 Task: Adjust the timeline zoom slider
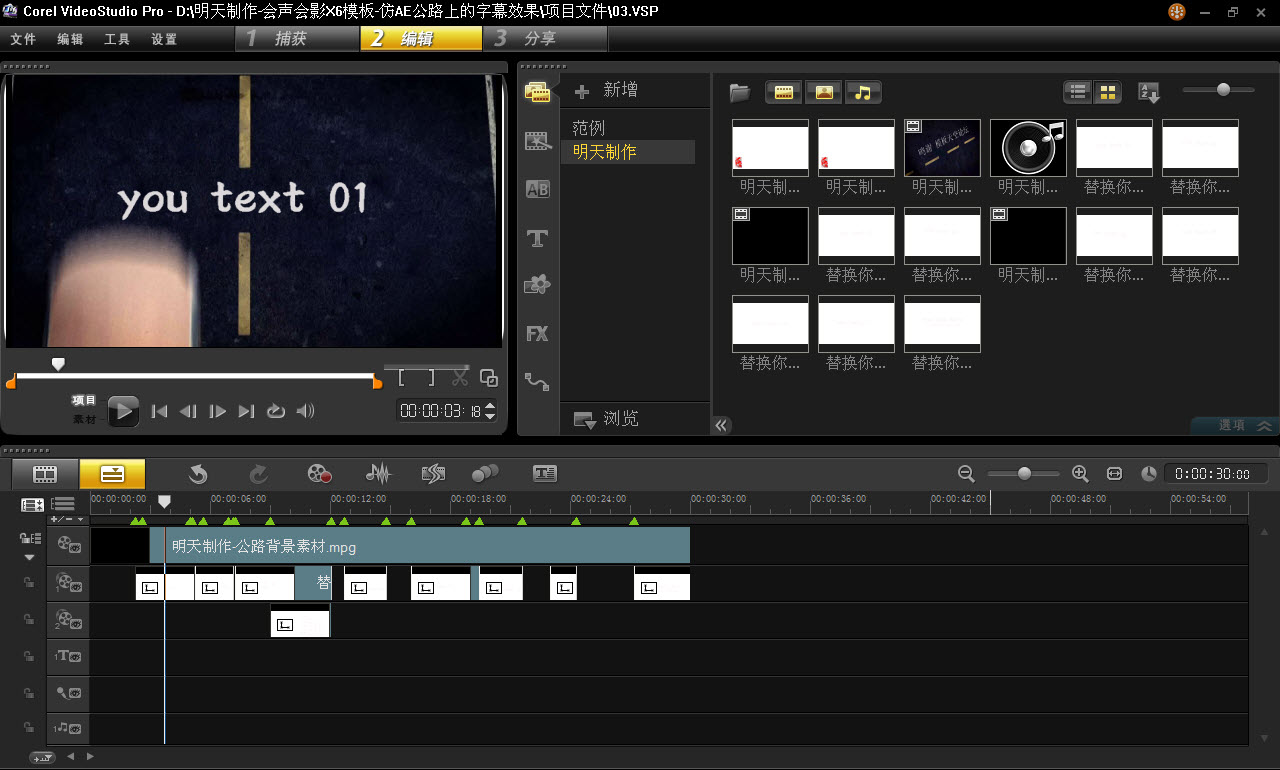point(1023,474)
